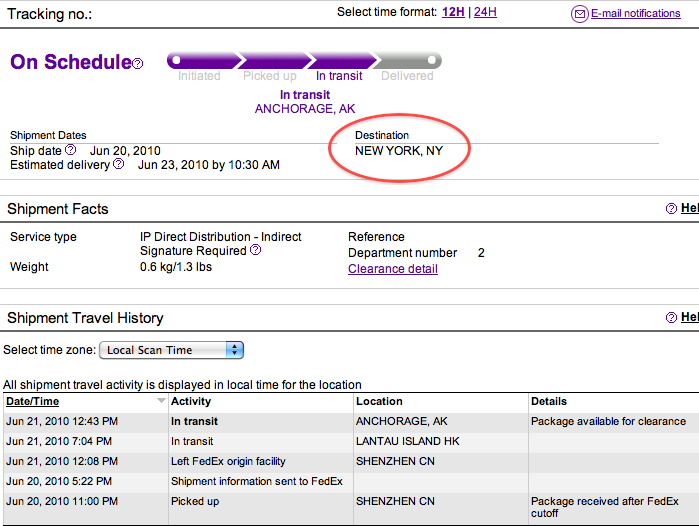Click IP Direct Distribution - Indirect service type
This screenshot has height=526, width=699.
tap(221, 237)
